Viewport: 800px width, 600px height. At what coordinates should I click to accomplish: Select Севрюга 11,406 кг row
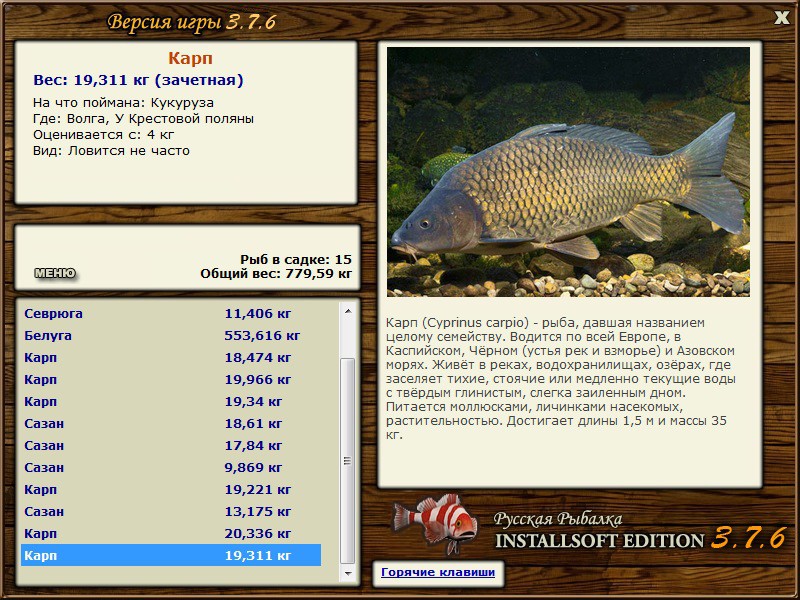tap(171, 313)
